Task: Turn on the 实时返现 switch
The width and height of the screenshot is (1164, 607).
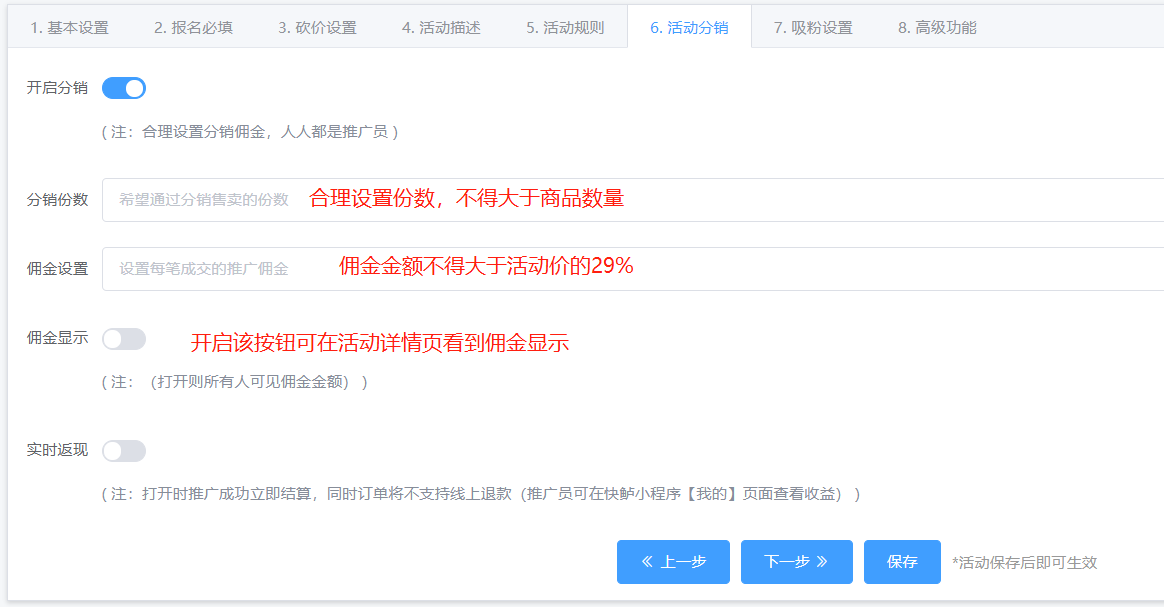Action: coord(124,451)
